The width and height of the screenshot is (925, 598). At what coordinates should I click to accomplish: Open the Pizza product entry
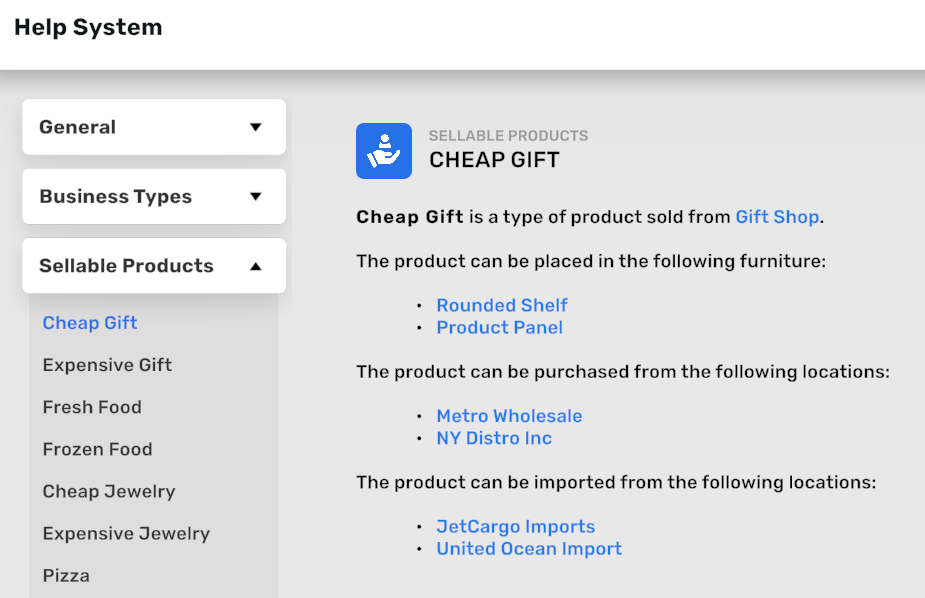(66, 575)
